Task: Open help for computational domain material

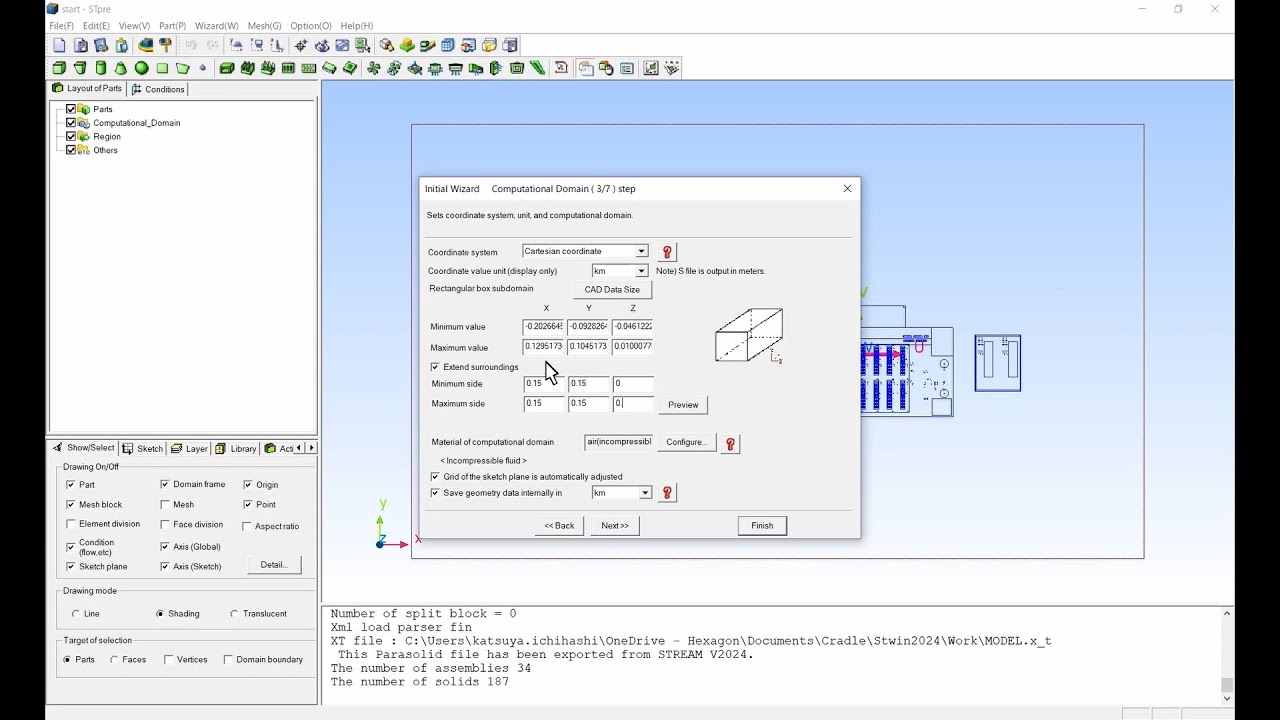Action: point(730,443)
